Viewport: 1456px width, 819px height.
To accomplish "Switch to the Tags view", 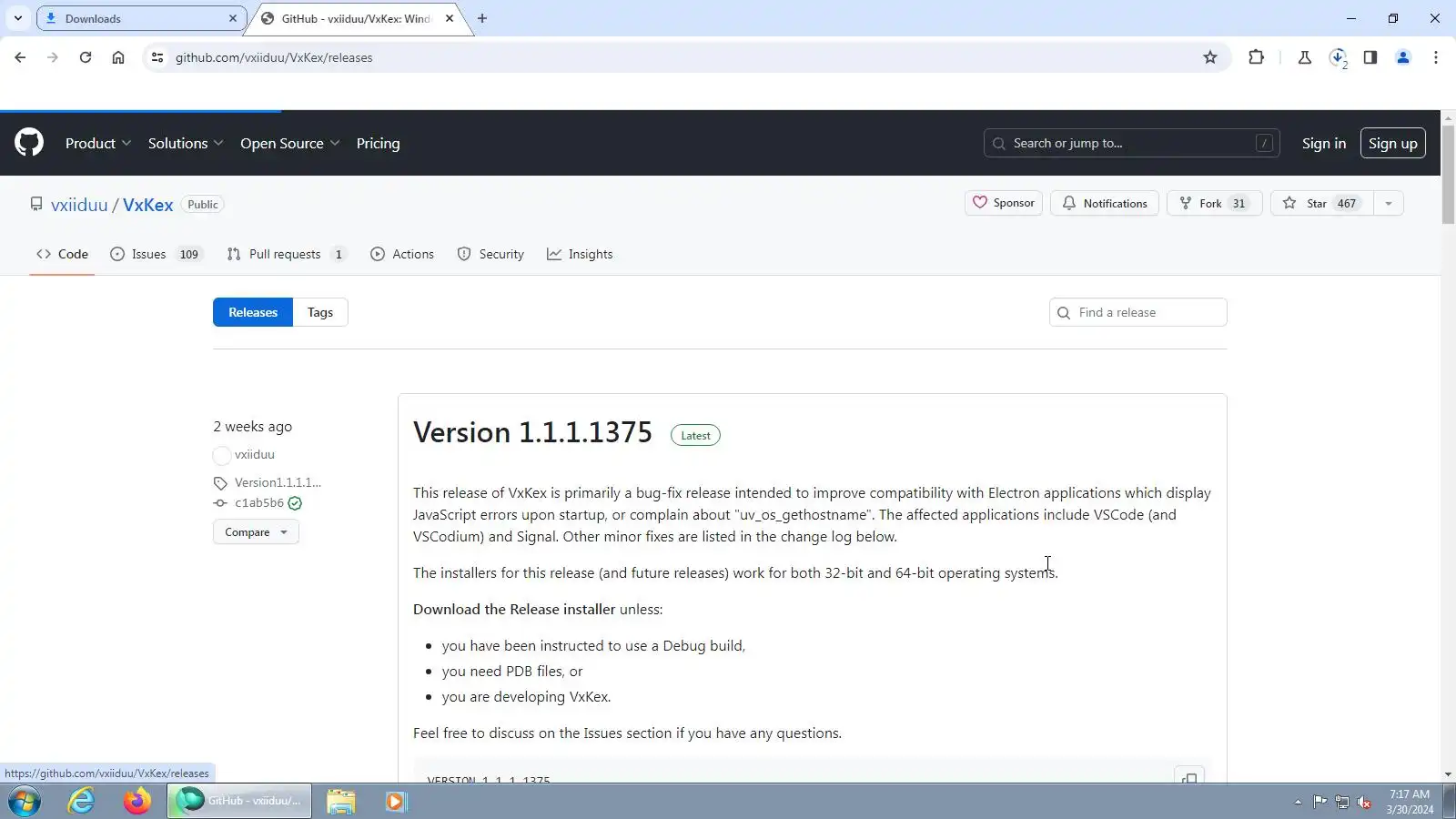I will (320, 312).
